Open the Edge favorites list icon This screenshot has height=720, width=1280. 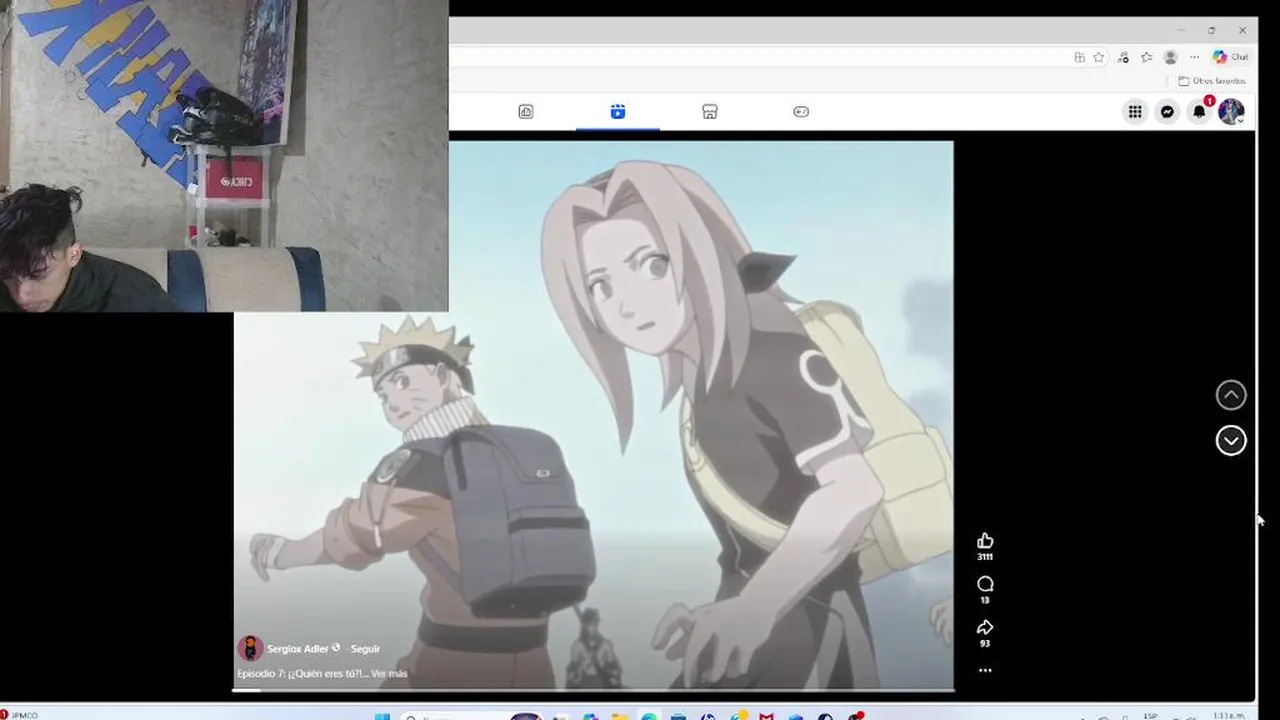1146,57
